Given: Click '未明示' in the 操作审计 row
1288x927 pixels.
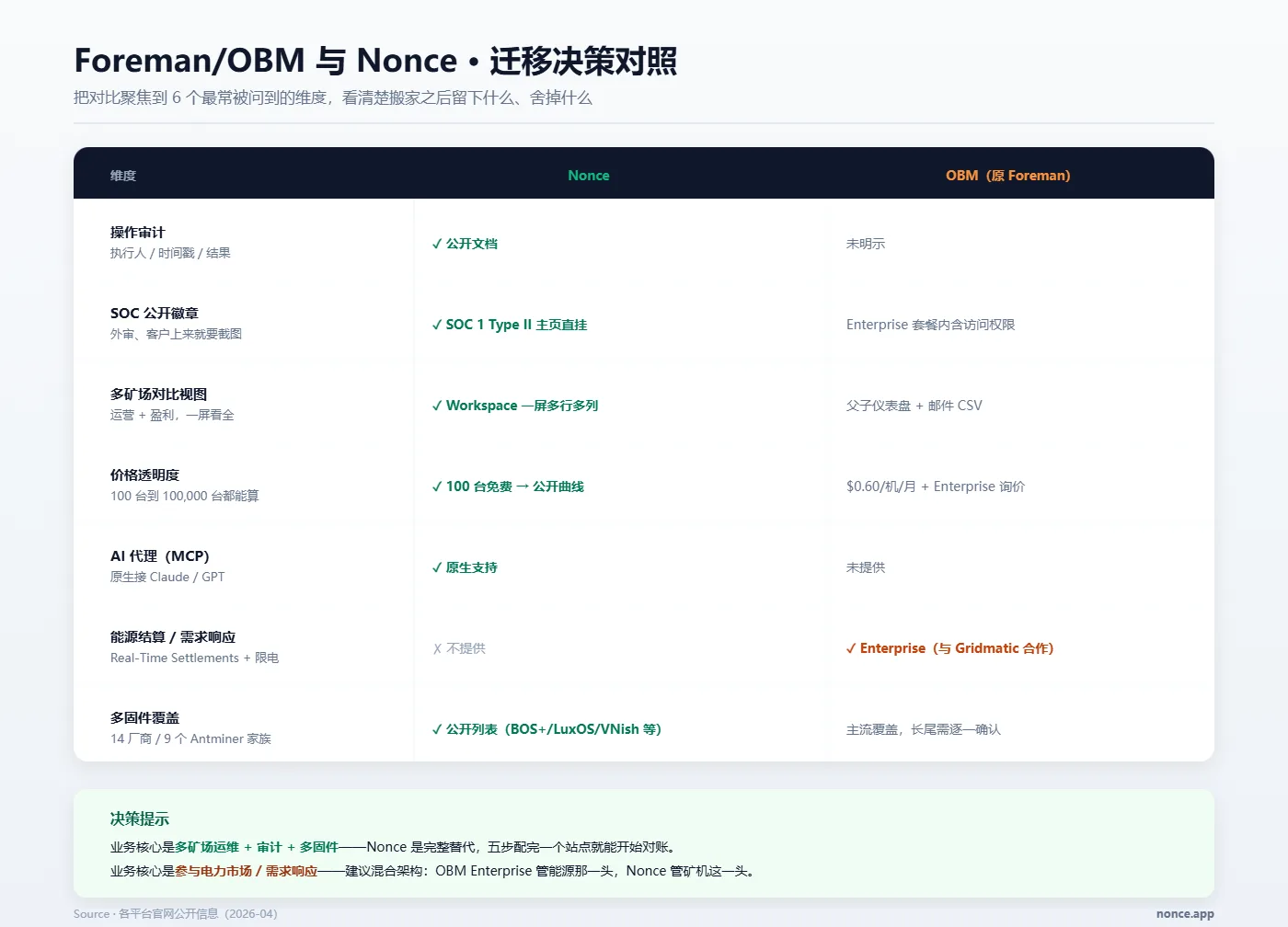Looking at the screenshot, I should [x=866, y=244].
